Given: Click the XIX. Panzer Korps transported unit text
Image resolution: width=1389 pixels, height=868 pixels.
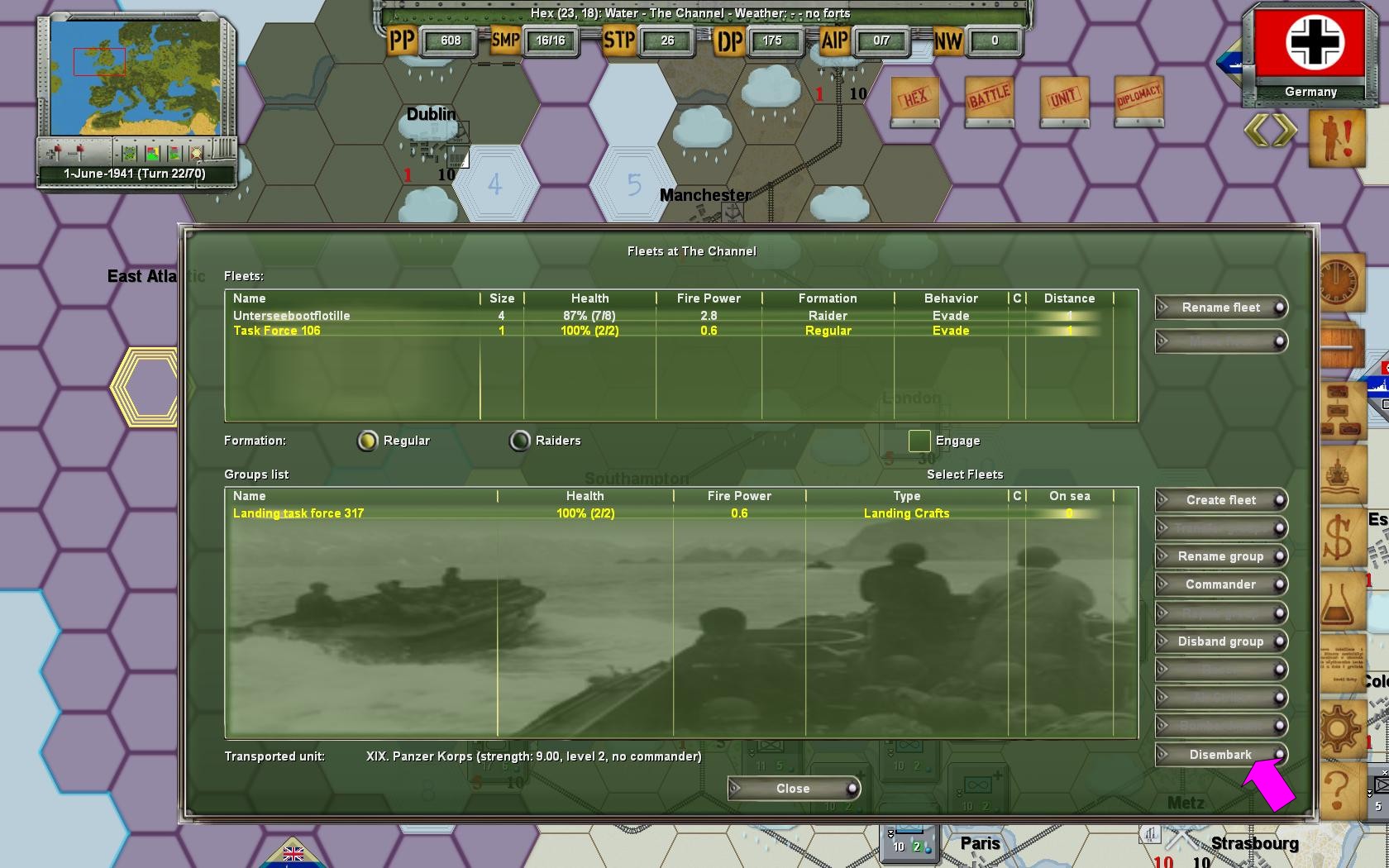Looking at the screenshot, I should coord(534,756).
